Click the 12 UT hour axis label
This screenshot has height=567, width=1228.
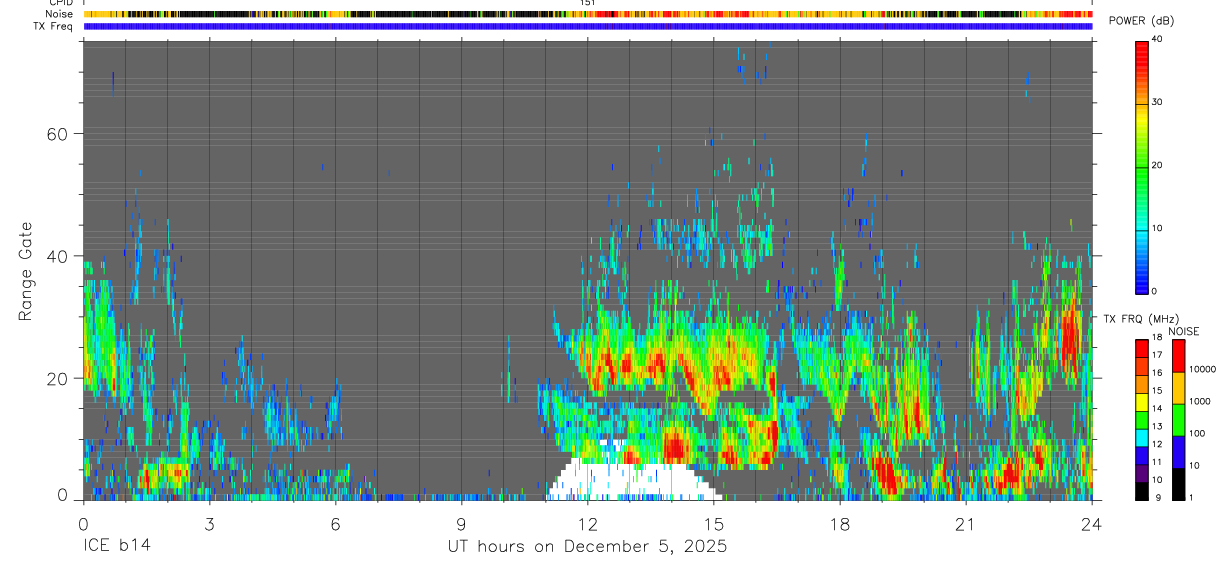point(588,524)
